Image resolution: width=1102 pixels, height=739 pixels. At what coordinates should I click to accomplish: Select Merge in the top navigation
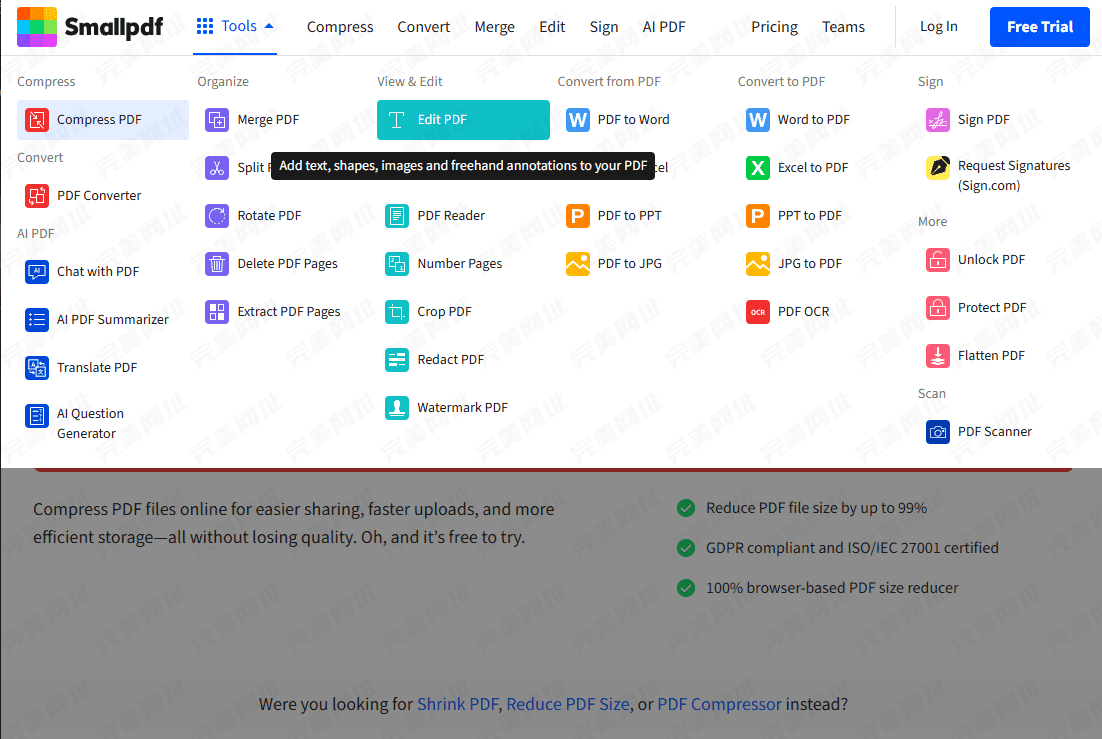(x=494, y=27)
